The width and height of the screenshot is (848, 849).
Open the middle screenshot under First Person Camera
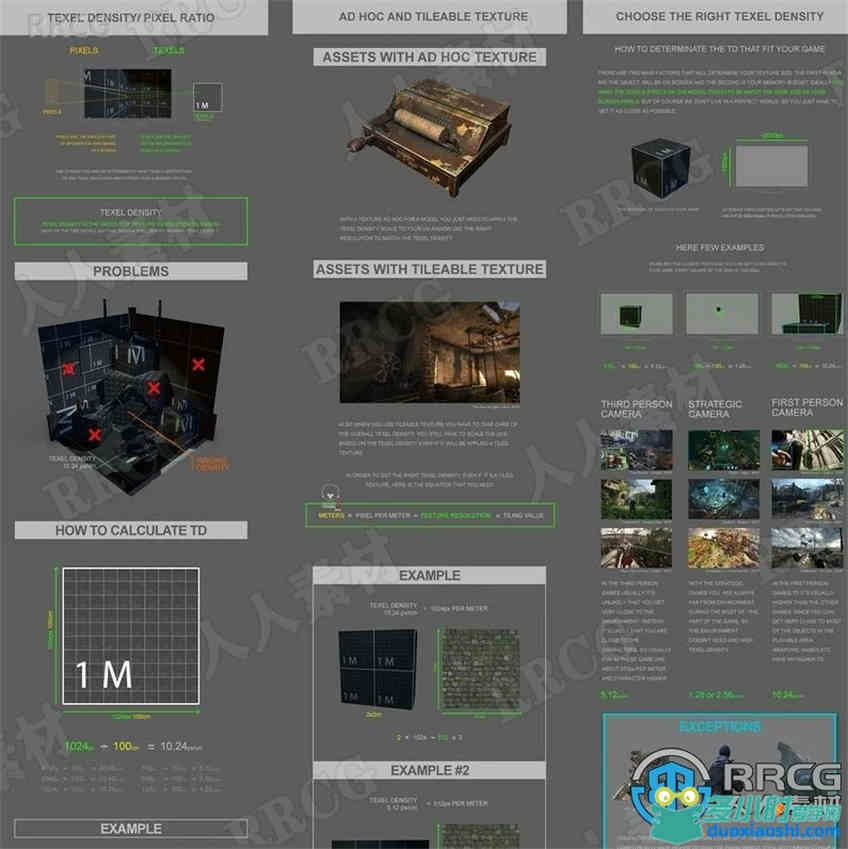807,499
